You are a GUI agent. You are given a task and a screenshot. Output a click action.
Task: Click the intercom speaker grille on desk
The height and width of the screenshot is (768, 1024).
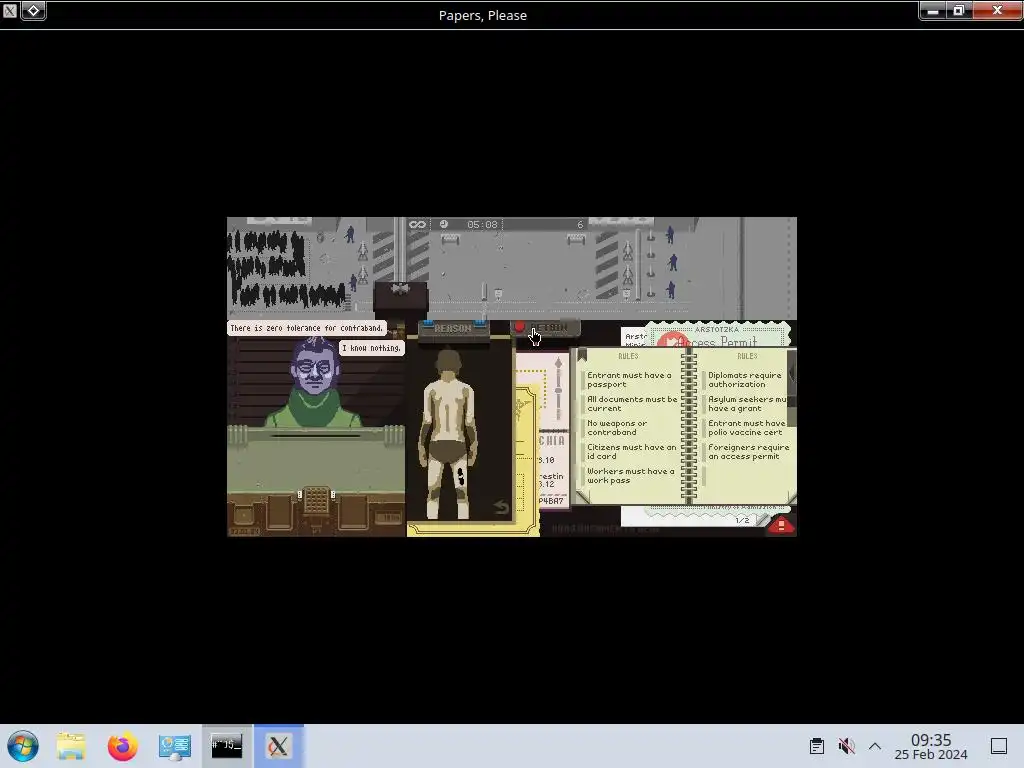[317, 500]
